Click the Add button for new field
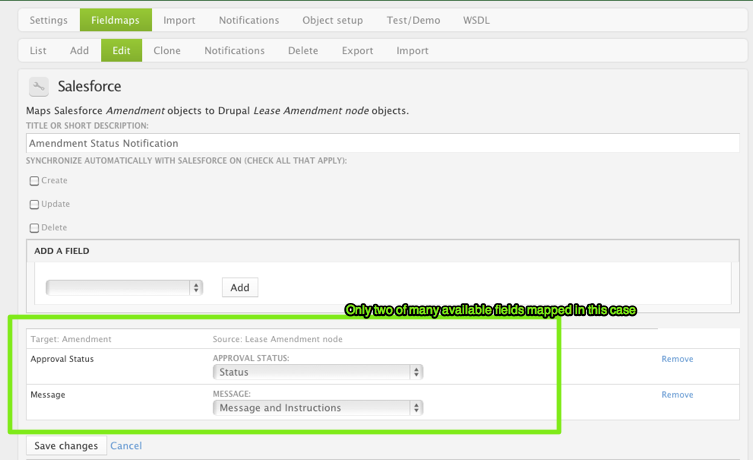 (x=240, y=288)
